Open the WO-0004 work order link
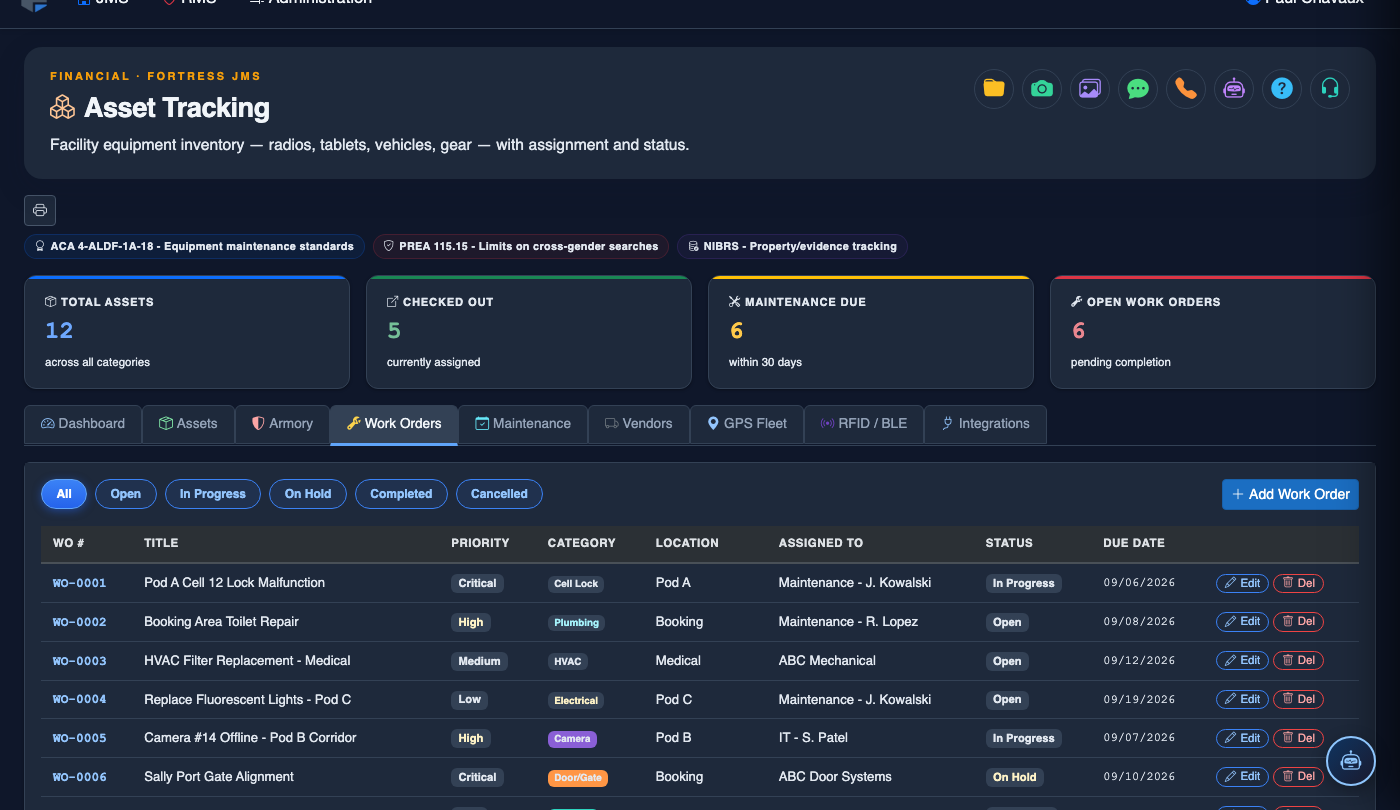This screenshot has height=810, width=1400. 79,700
